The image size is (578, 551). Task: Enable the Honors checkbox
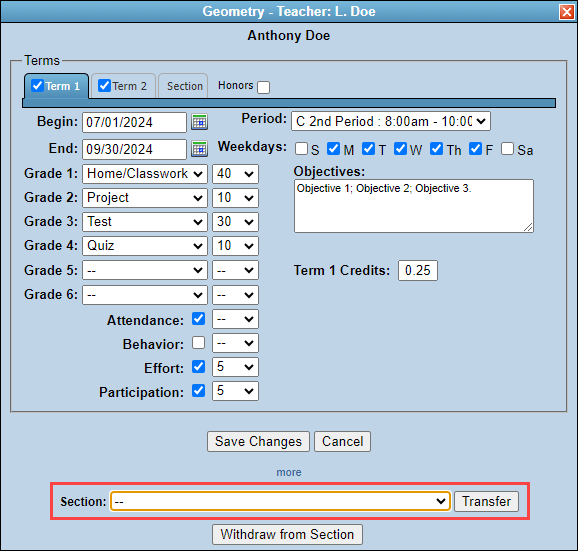coord(264,88)
